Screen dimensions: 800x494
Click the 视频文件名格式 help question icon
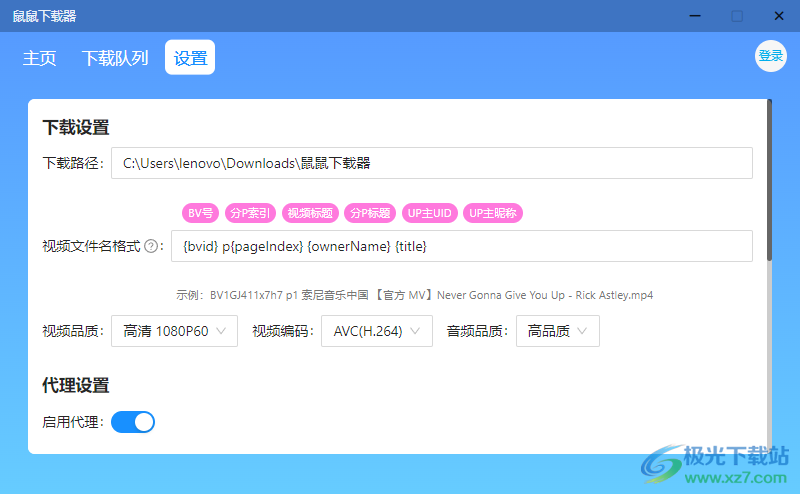click(151, 246)
